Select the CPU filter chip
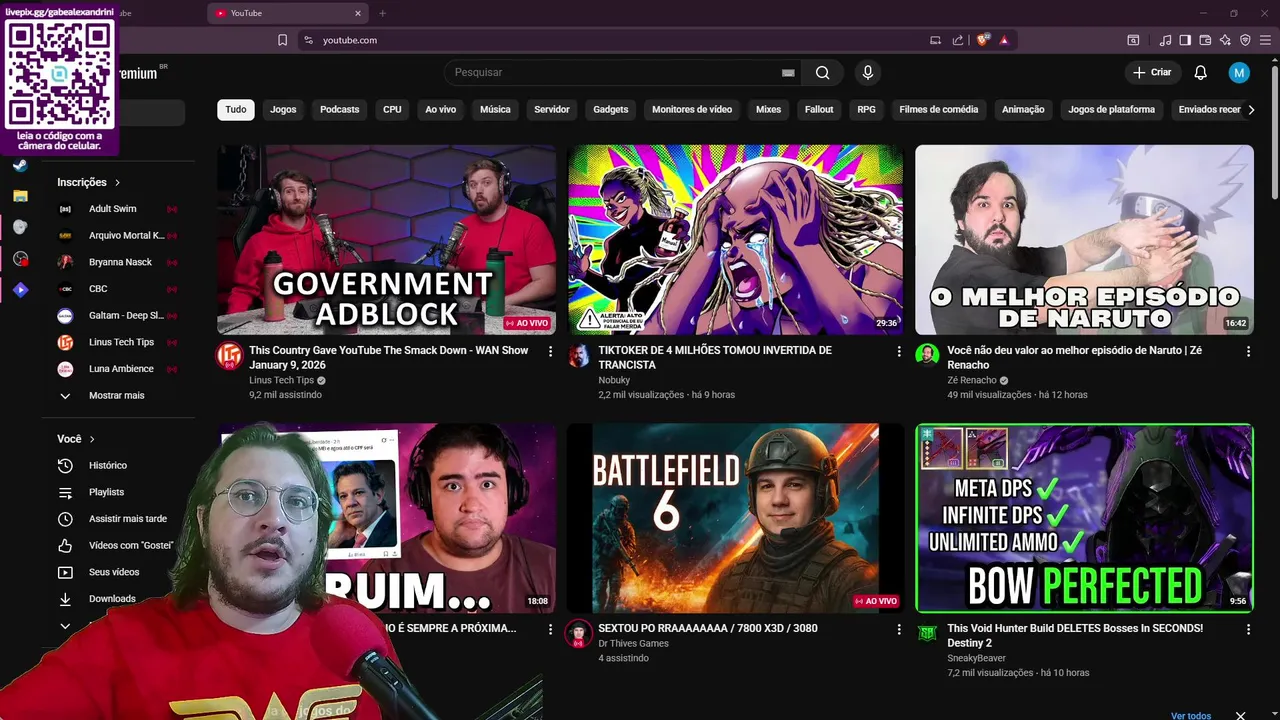 [392, 110]
